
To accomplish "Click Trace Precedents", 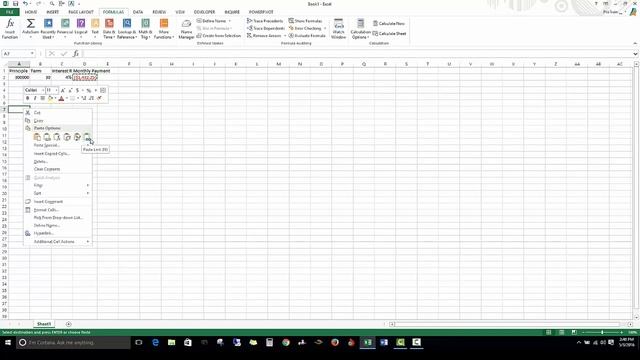I will coord(265,21).
